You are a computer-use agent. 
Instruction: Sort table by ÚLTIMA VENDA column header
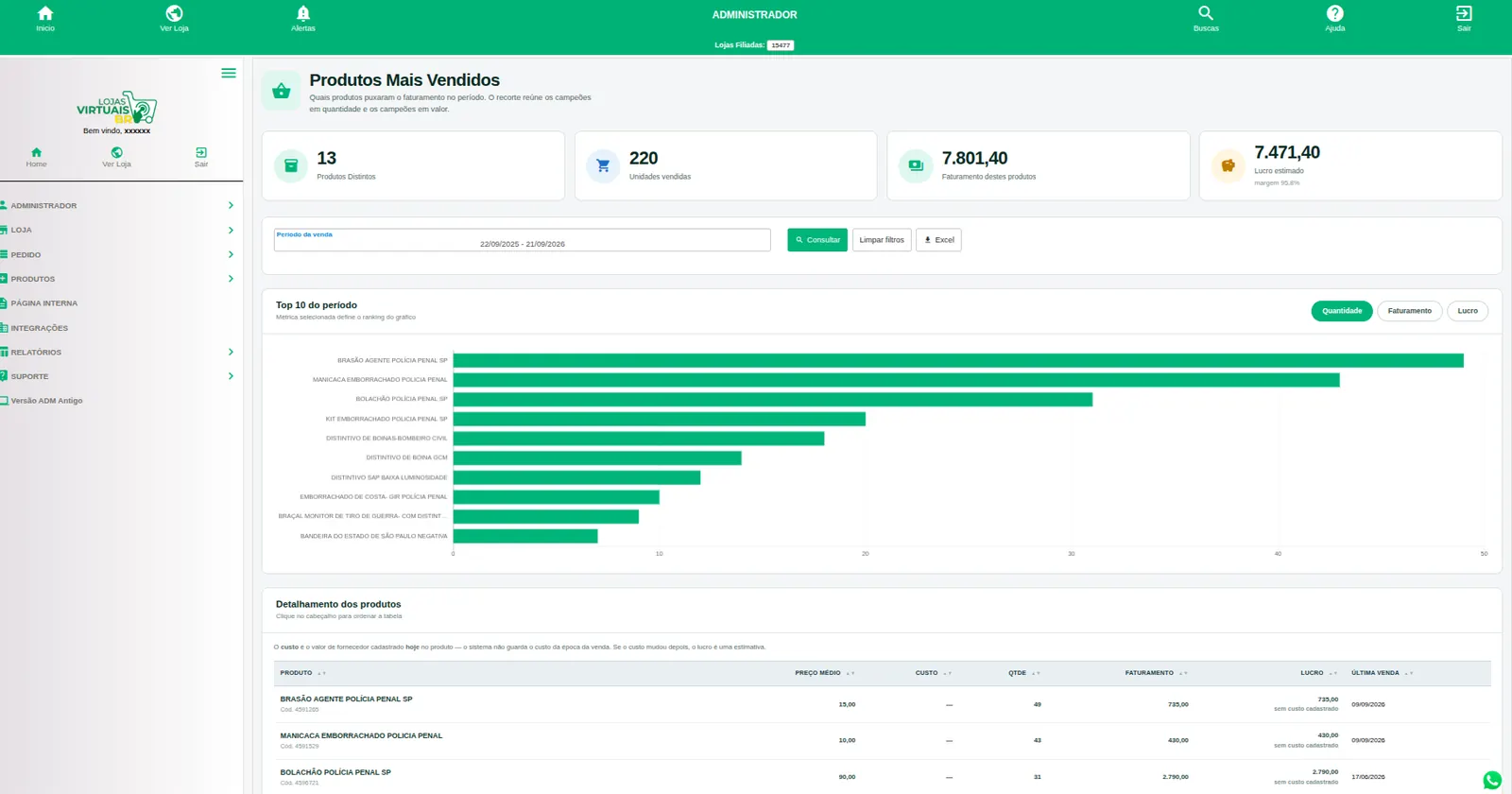pos(1382,673)
